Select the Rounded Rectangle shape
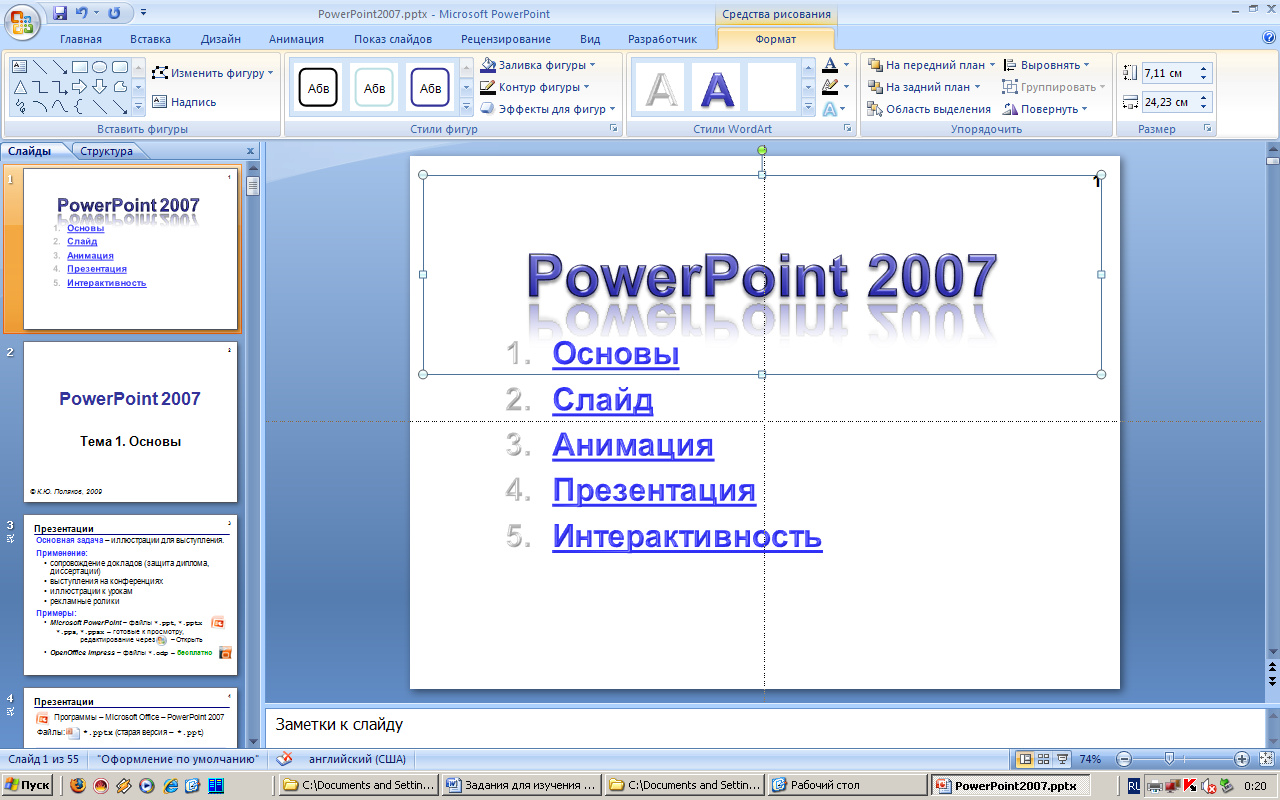This screenshot has height=800, width=1280. pos(119,67)
